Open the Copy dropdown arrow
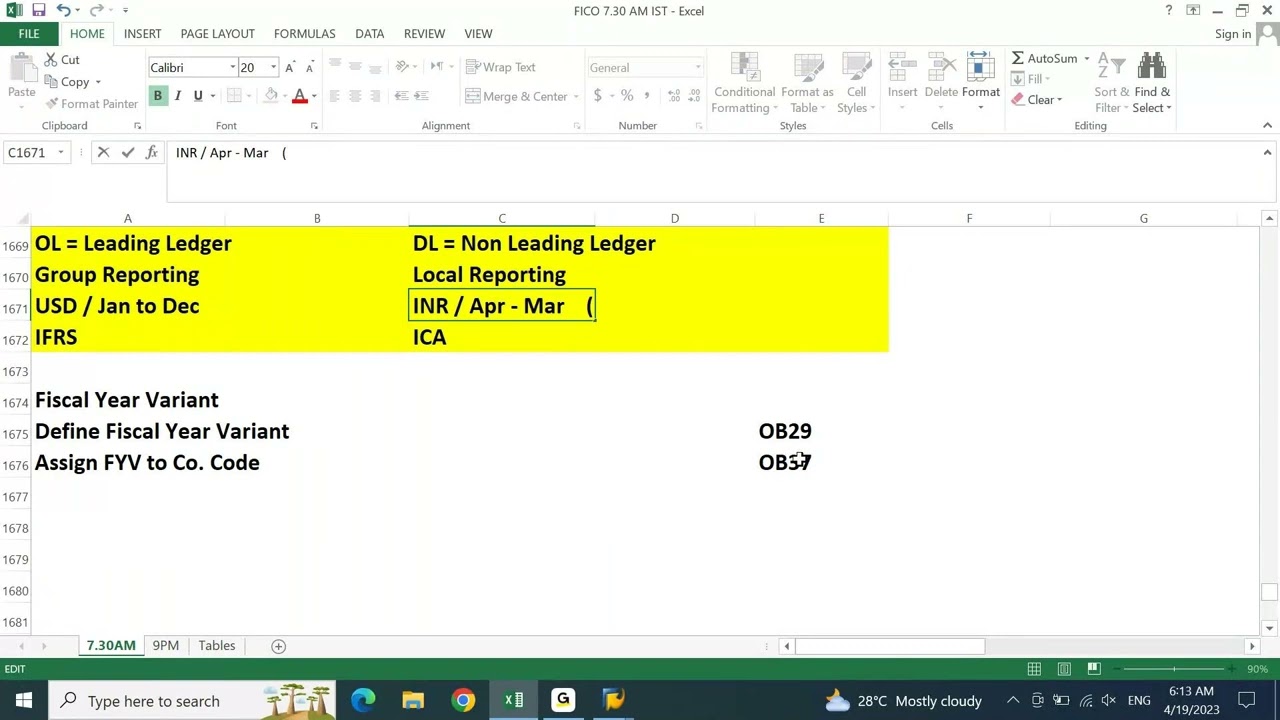Image resolution: width=1280 pixels, height=720 pixels. pyautogui.click(x=98, y=82)
